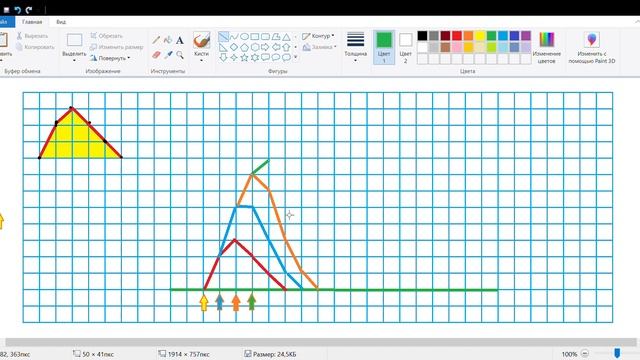The image size is (640, 360).
Task: Choose the Oval callout shape
Action: point(276,58)
